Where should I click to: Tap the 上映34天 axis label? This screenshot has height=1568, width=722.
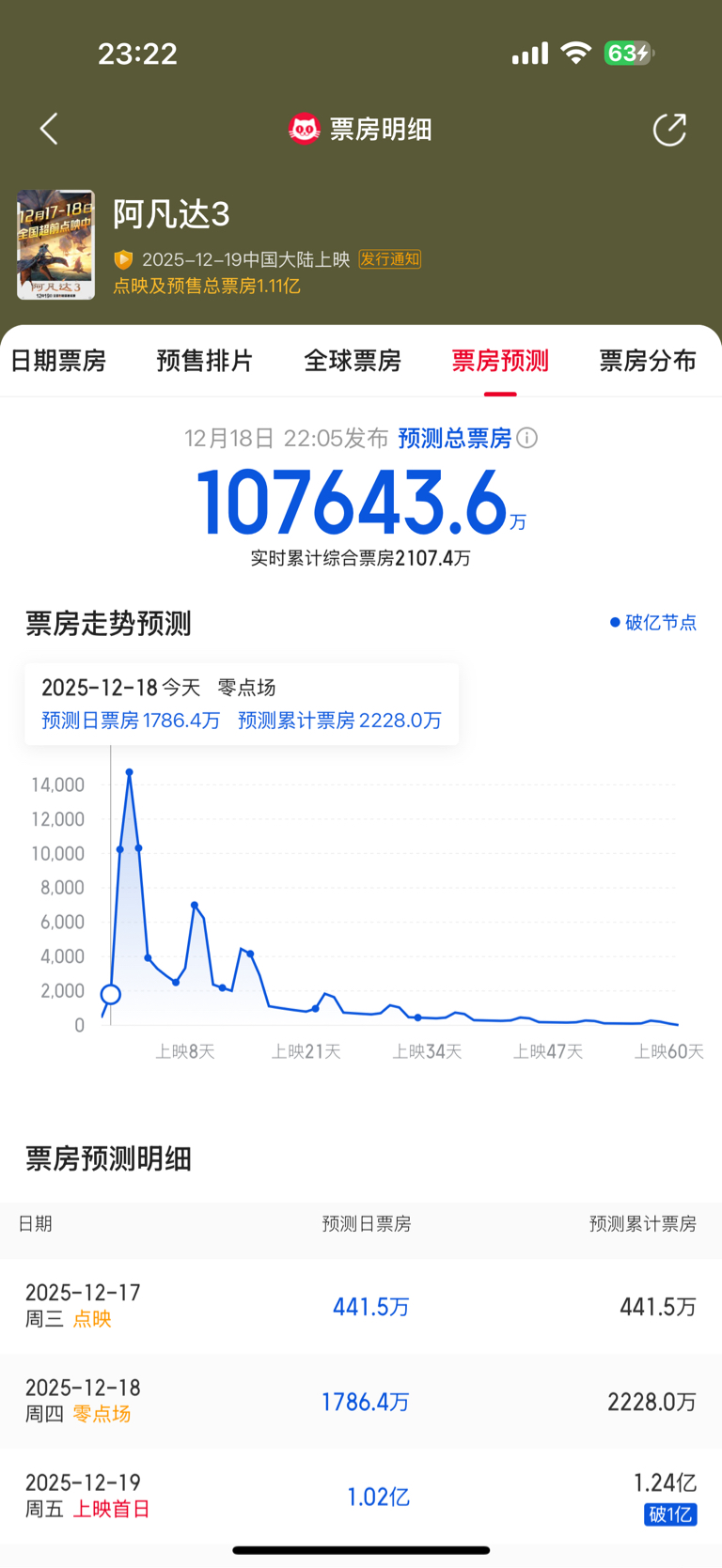(x=428, y=1051)
